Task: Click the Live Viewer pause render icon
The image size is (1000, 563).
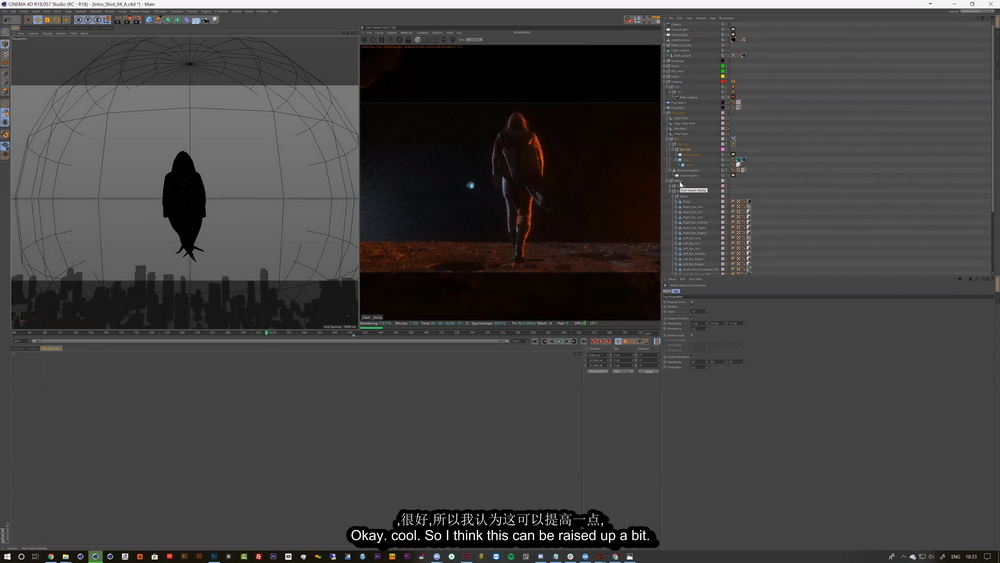Action: pyautogui.click(x=382, y=40)
